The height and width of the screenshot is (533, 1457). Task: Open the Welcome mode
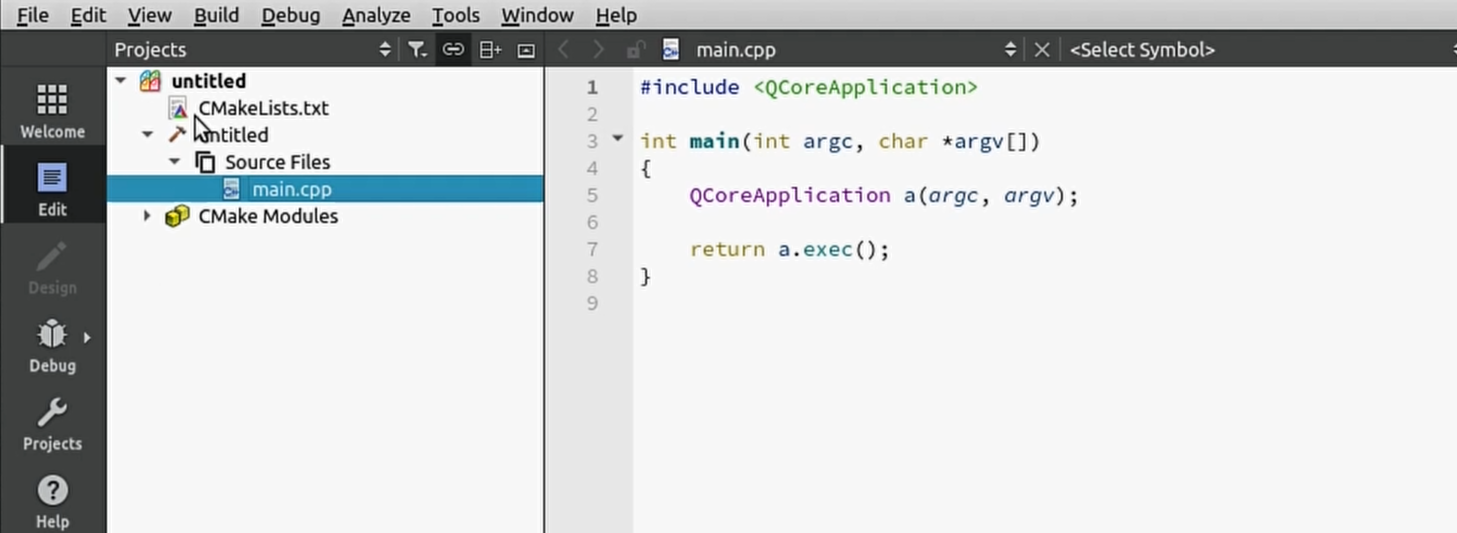(x=52, y=110)
